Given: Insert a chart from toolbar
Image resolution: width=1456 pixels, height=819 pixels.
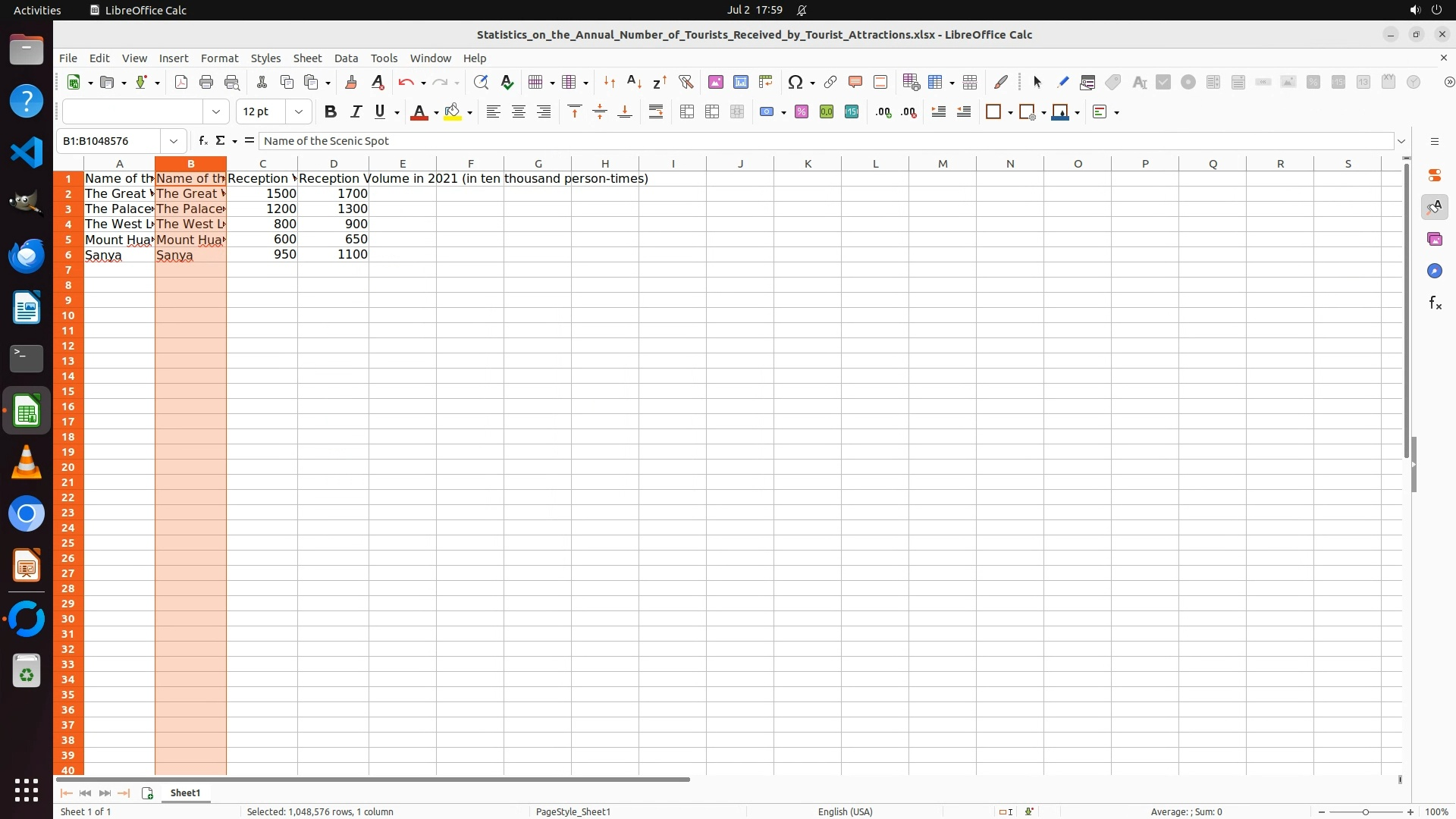Looking at the screenshot, I should coord(740,82).
